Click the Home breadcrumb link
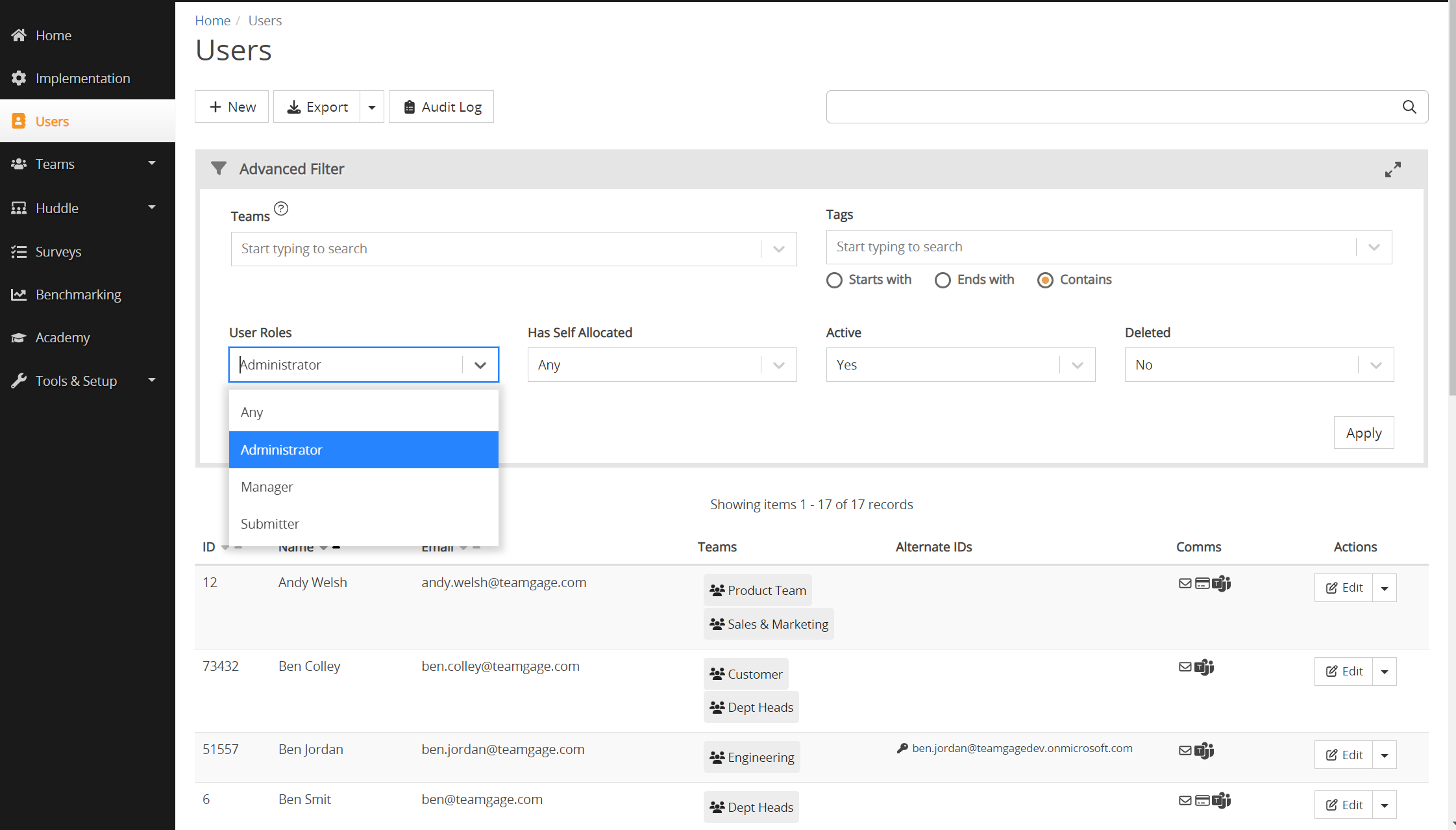 click(212, 20)
